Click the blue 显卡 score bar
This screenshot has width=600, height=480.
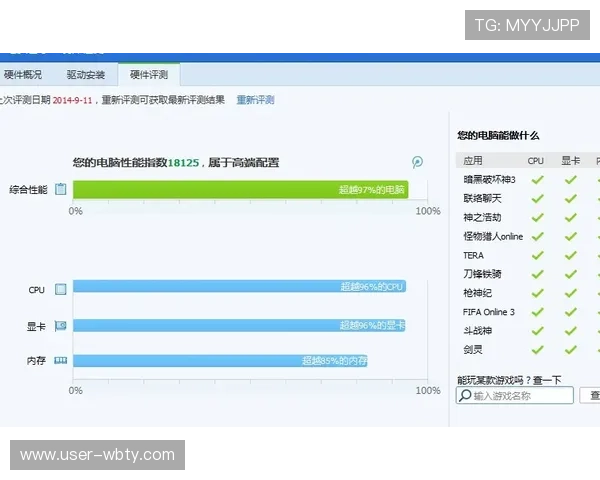(239, 325)
